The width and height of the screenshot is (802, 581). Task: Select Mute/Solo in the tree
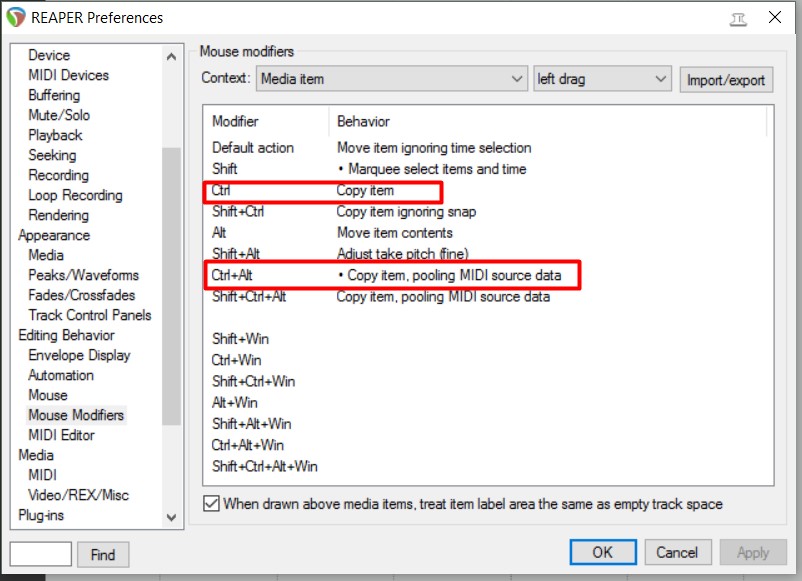59,115
